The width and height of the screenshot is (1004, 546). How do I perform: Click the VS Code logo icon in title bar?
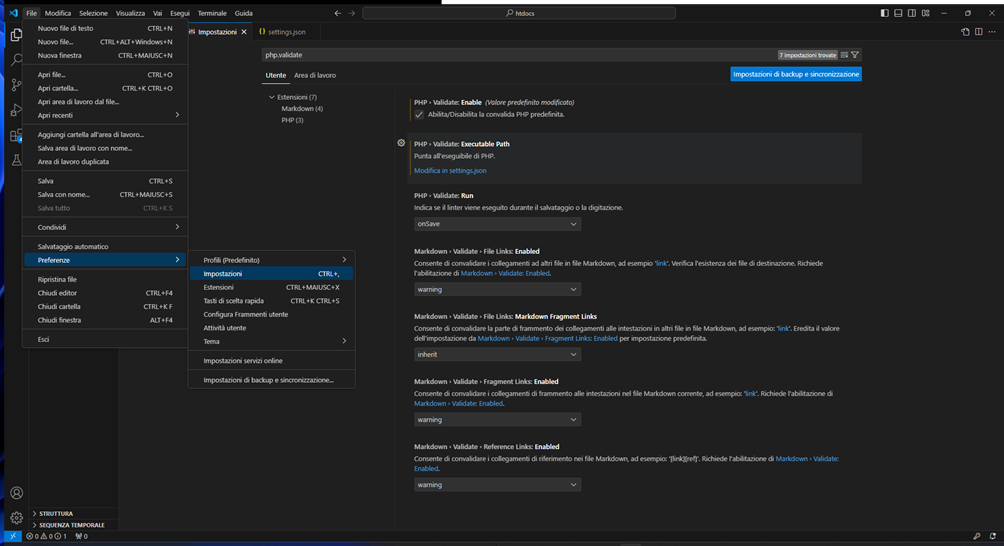tap(13, 13)
